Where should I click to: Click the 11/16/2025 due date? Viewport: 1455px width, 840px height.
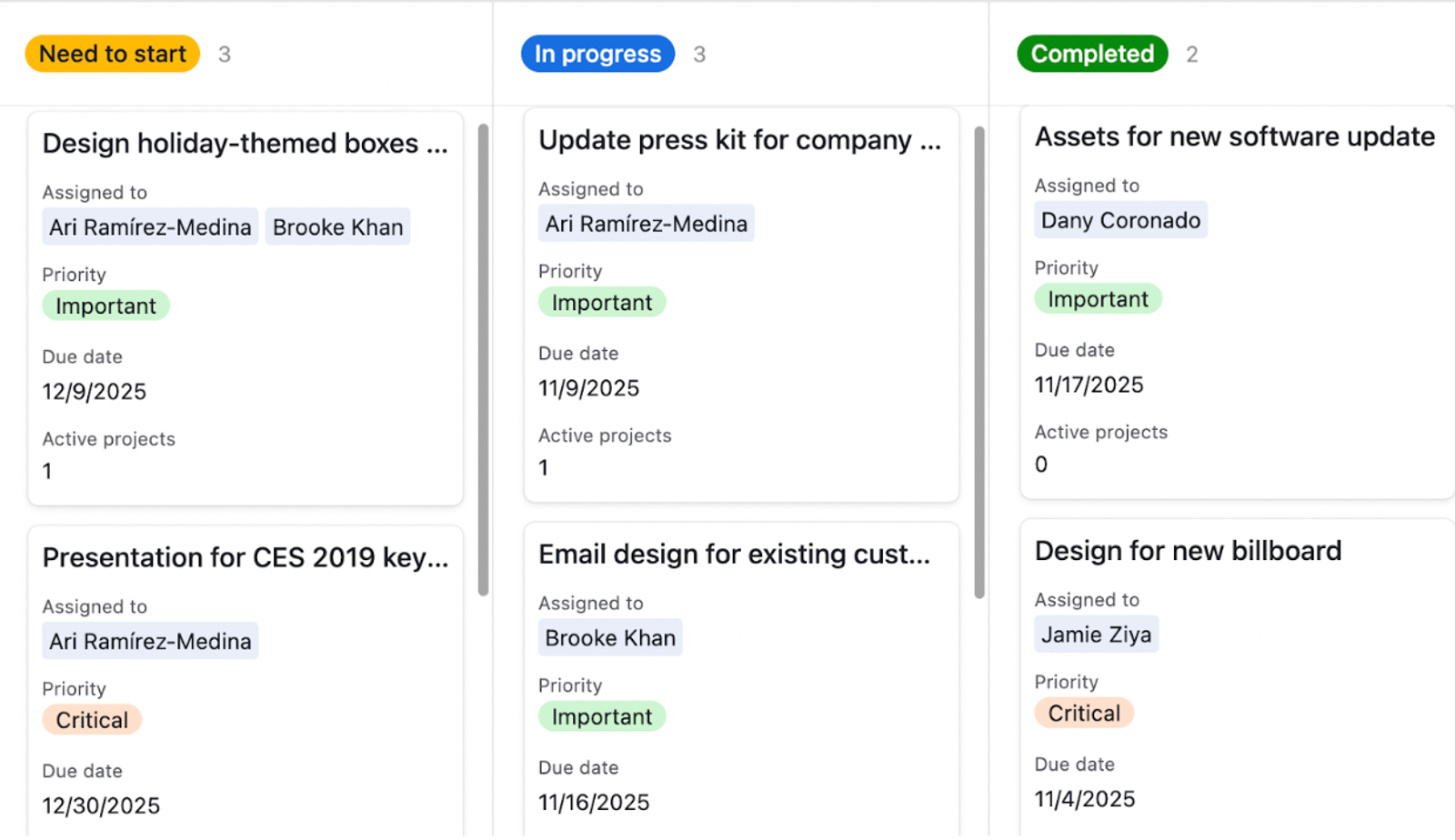594,802
